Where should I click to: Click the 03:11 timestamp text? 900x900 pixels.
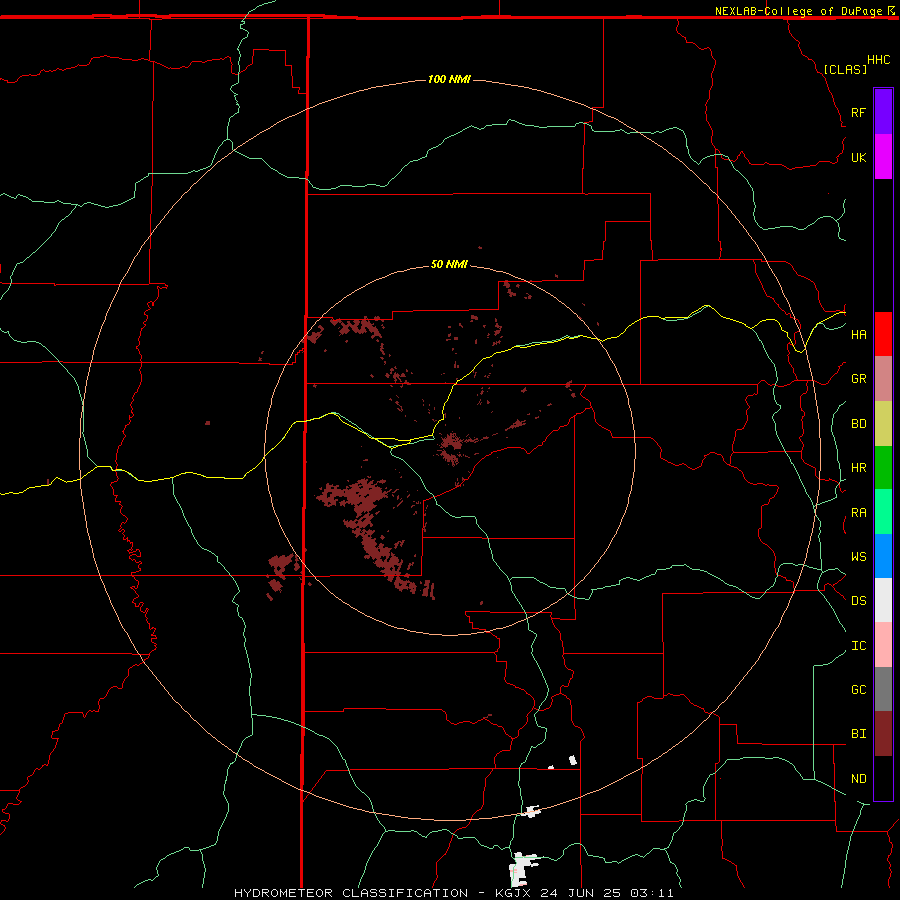pos(651,893)
